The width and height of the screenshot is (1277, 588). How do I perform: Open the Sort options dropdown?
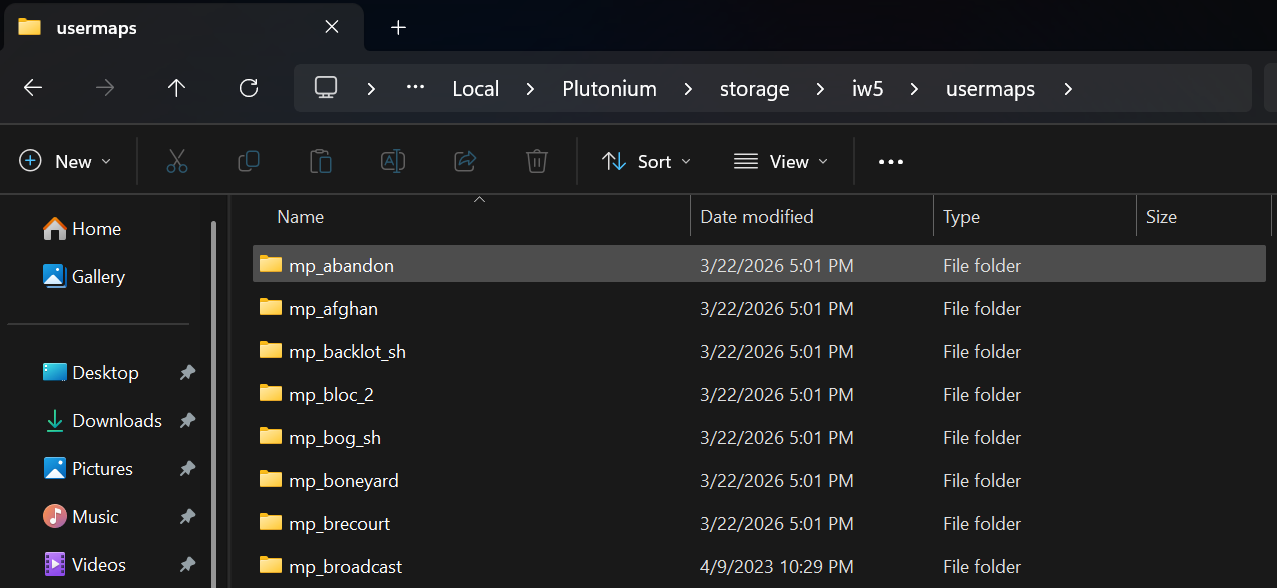[647, 161]
